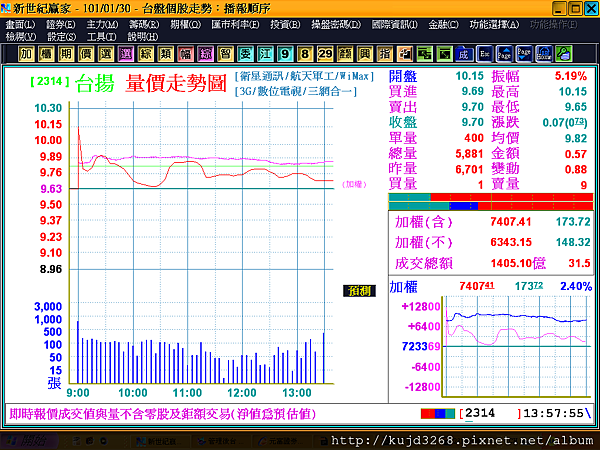Open the 籌碼(R) menu

[144, 25]
